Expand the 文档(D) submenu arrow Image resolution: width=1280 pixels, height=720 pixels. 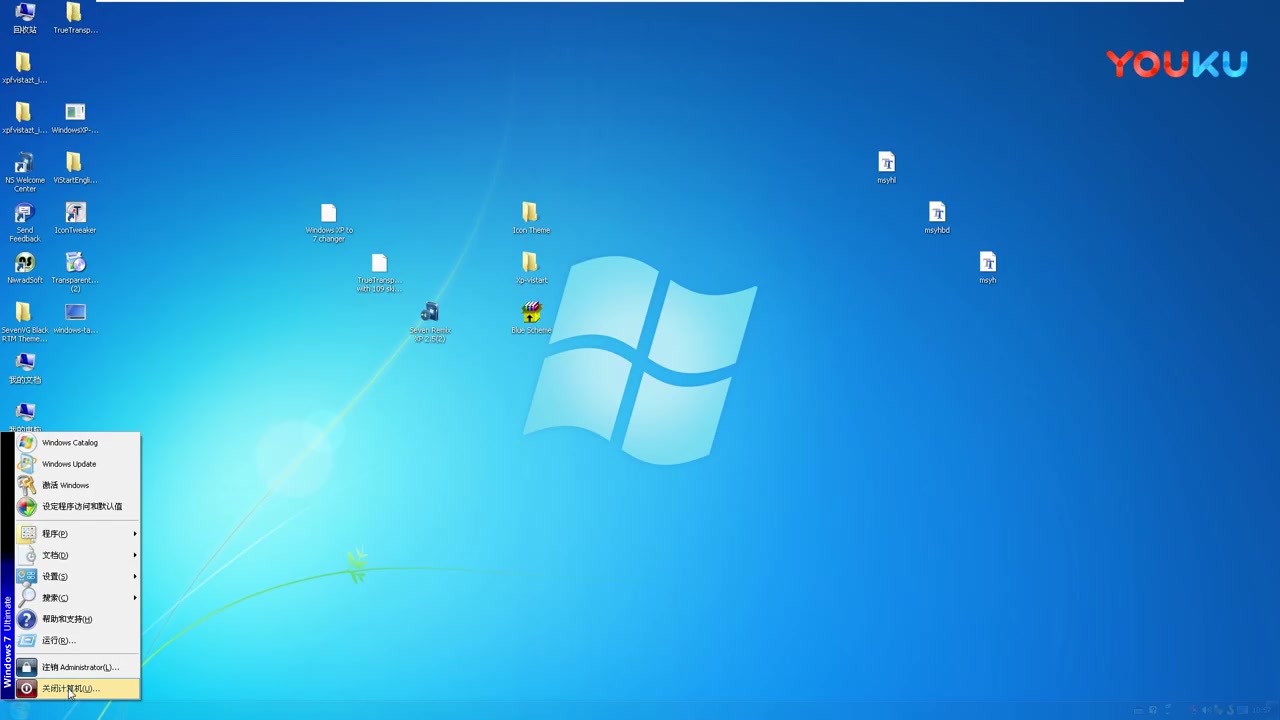tap(135, 555)
